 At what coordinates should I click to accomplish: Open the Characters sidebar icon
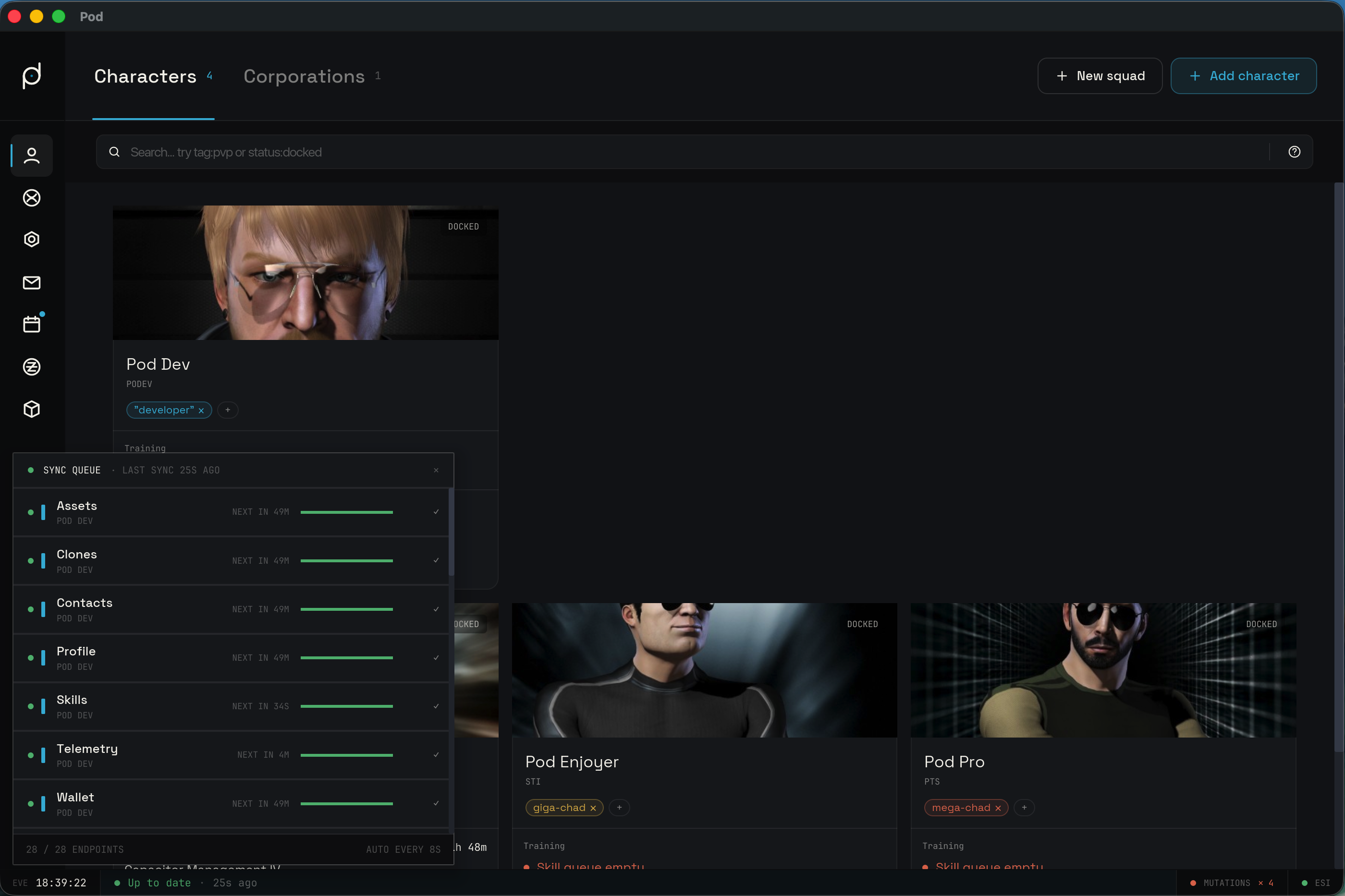tap(31, 156)
